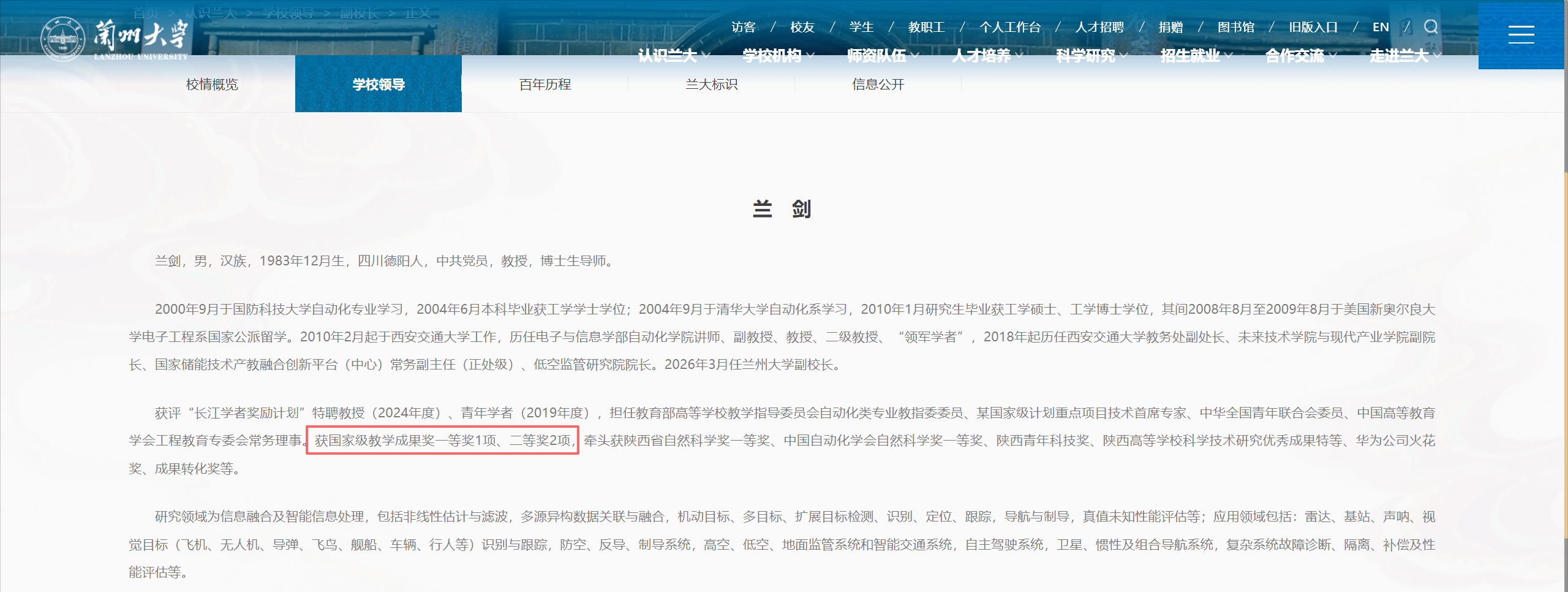
Task: Open the 捐赠 link
Action: point(1170,27)
